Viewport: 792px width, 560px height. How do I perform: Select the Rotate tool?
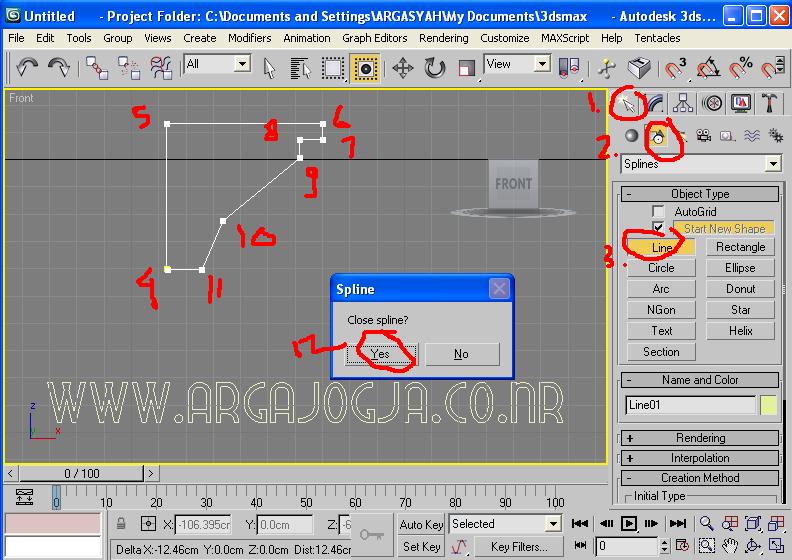click(434, 68)
